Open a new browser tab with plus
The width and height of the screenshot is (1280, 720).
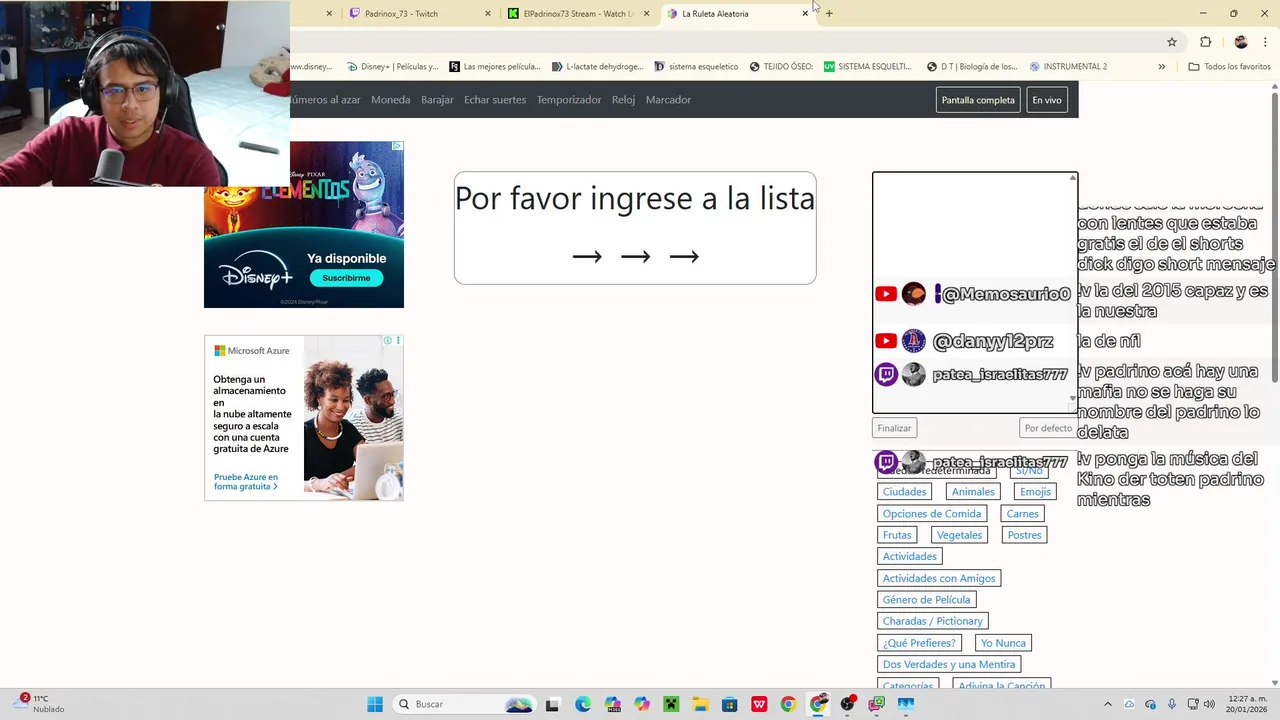pyautogui.click(x=829, y=13)
